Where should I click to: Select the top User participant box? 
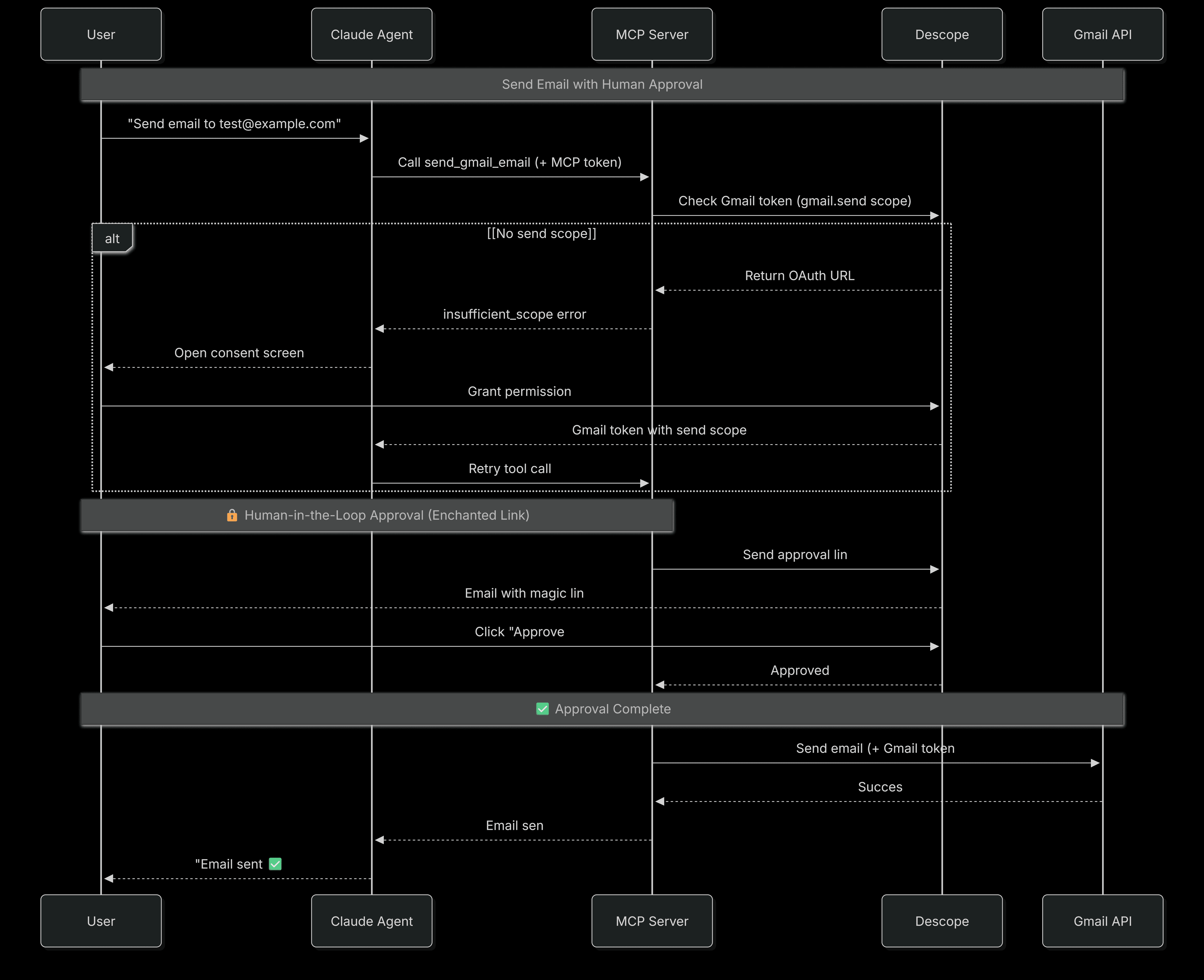101,34
